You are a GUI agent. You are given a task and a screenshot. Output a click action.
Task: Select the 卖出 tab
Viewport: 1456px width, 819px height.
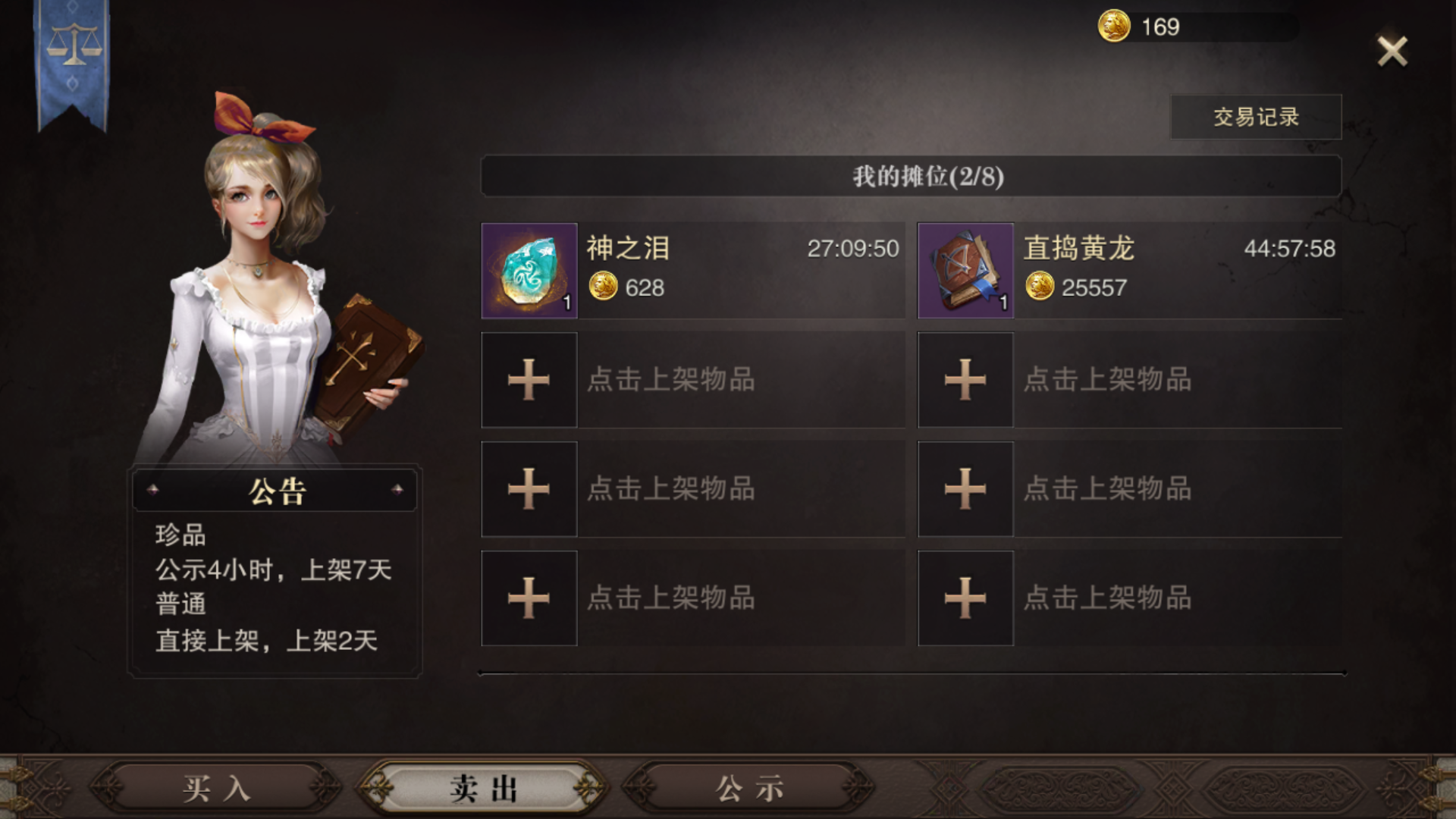(483, 789)
